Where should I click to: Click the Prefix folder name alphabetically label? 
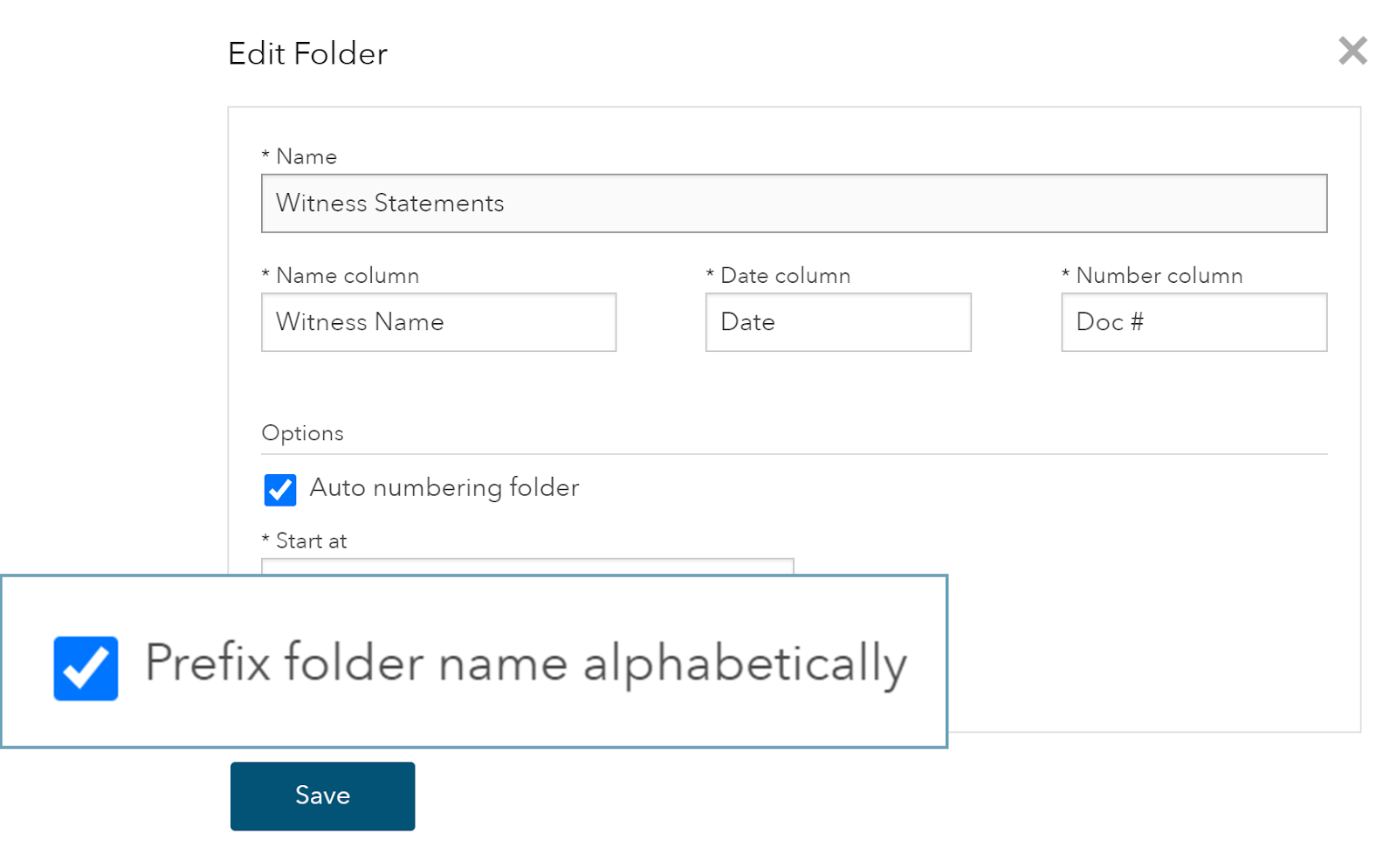click(x=526, y=664)
